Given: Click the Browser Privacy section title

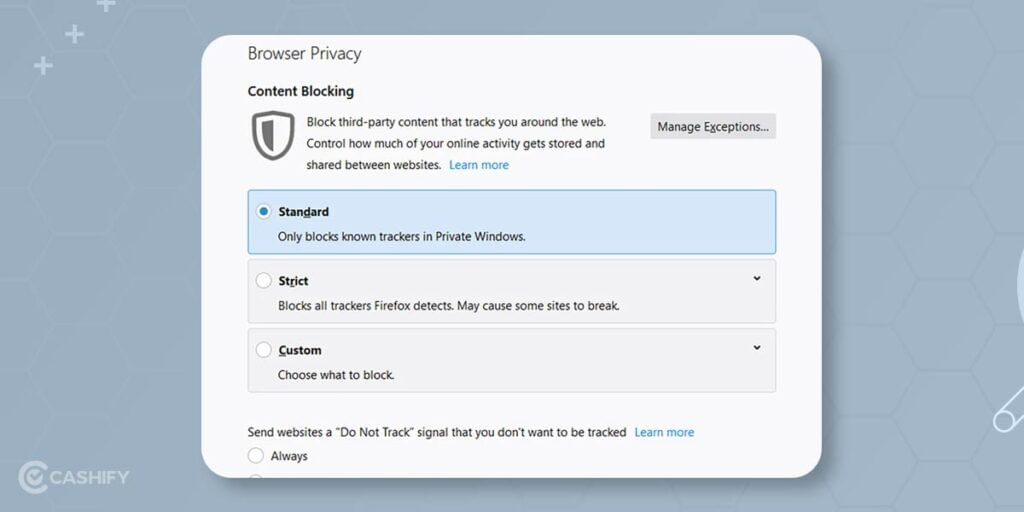Looking at the screenshot, I should click(x=304, y=54).
